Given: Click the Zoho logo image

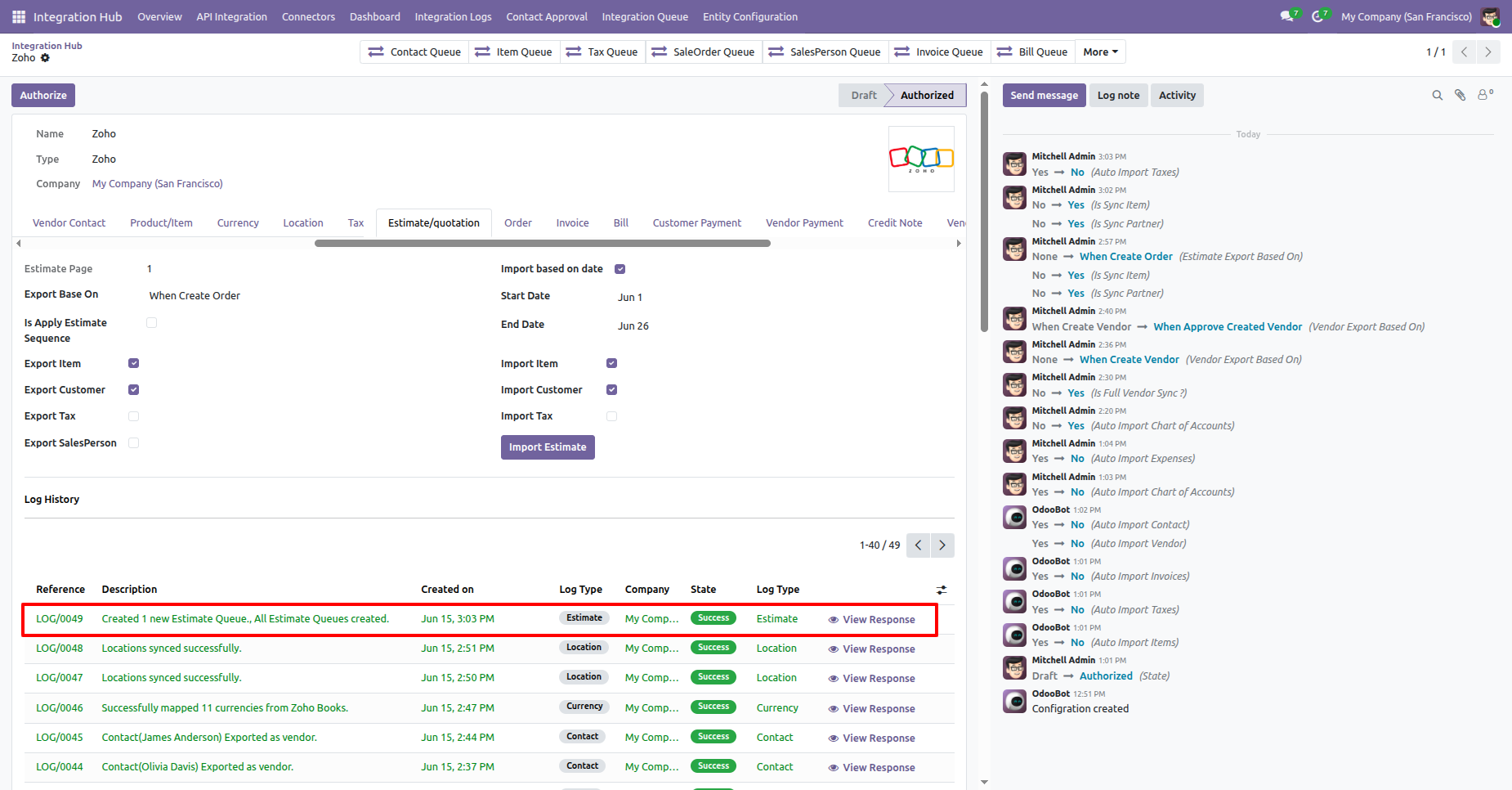Looking at the screenshot, I should 921,159.
